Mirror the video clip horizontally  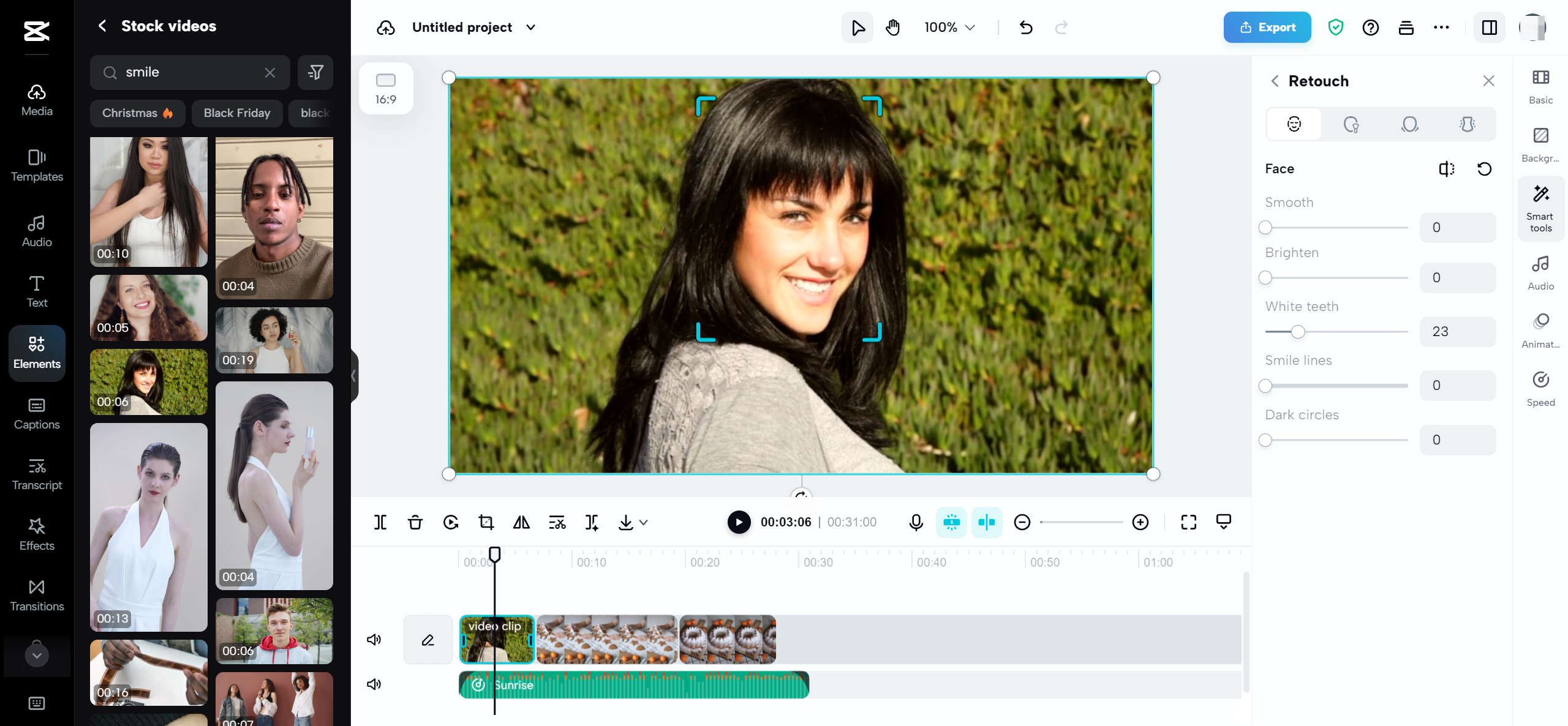(521, 522)
